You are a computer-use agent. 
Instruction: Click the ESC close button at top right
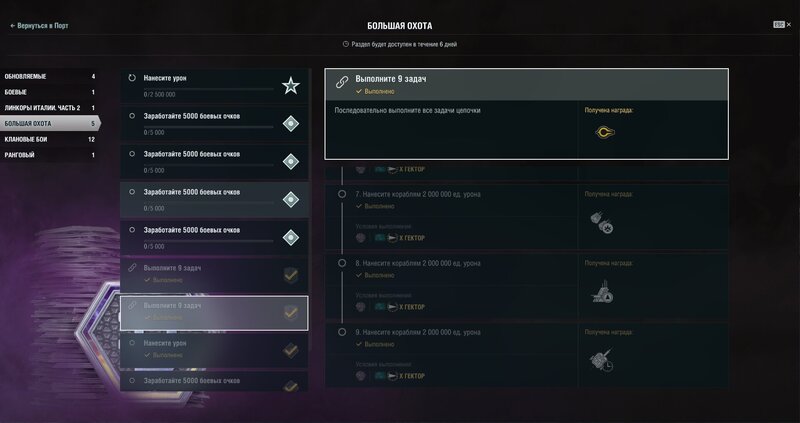point(782,24)
